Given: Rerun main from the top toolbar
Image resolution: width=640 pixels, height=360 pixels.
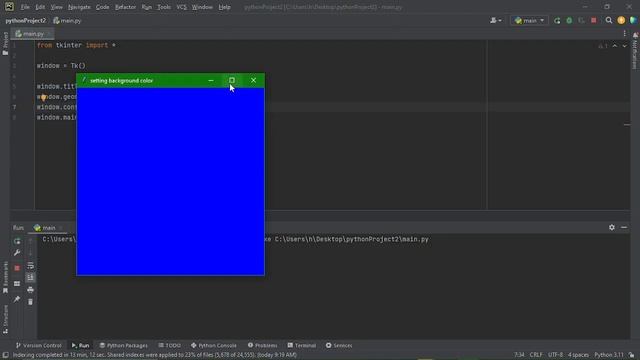Looking at the screenshot, I should tap(557, 20).
